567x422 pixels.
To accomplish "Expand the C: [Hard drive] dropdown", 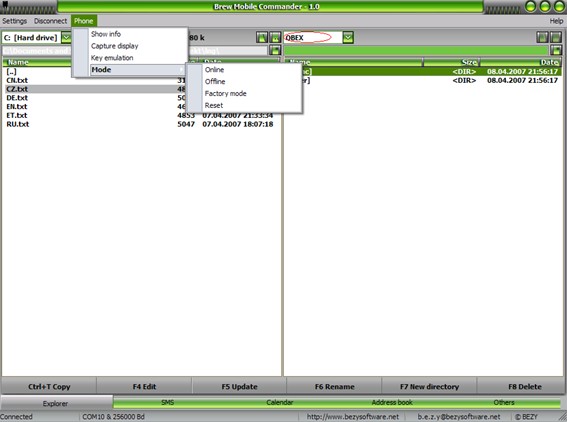I will pyautogui.click(x=66, y=37).
